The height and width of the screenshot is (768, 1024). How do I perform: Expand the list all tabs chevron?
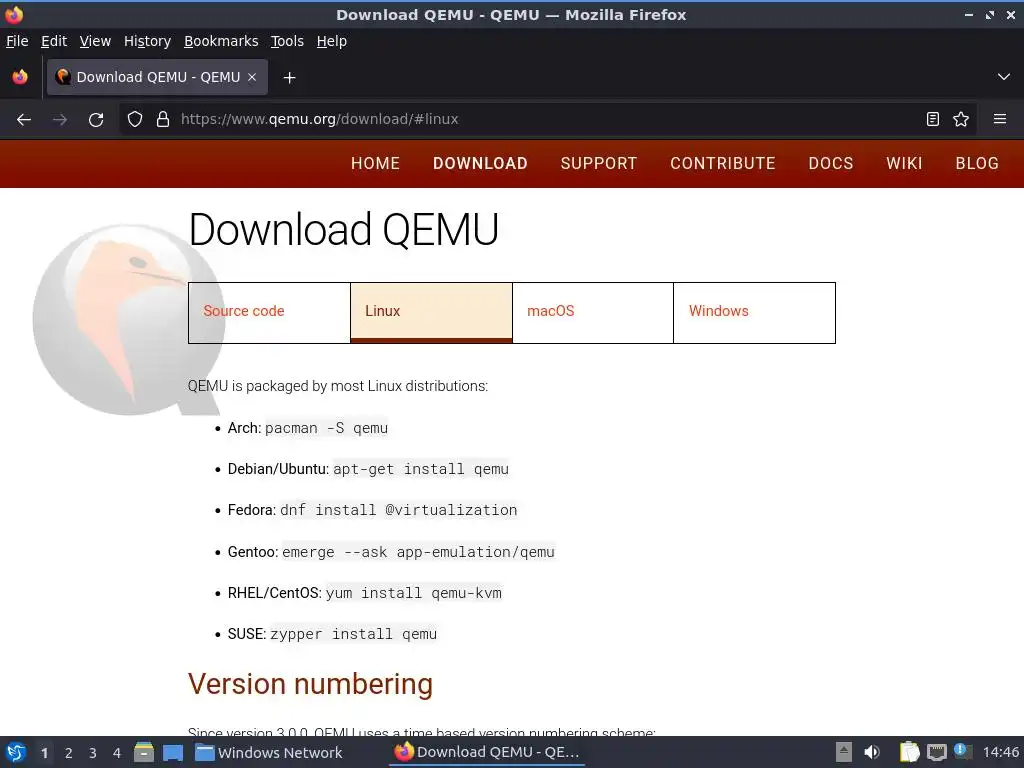coord(1004,77)
